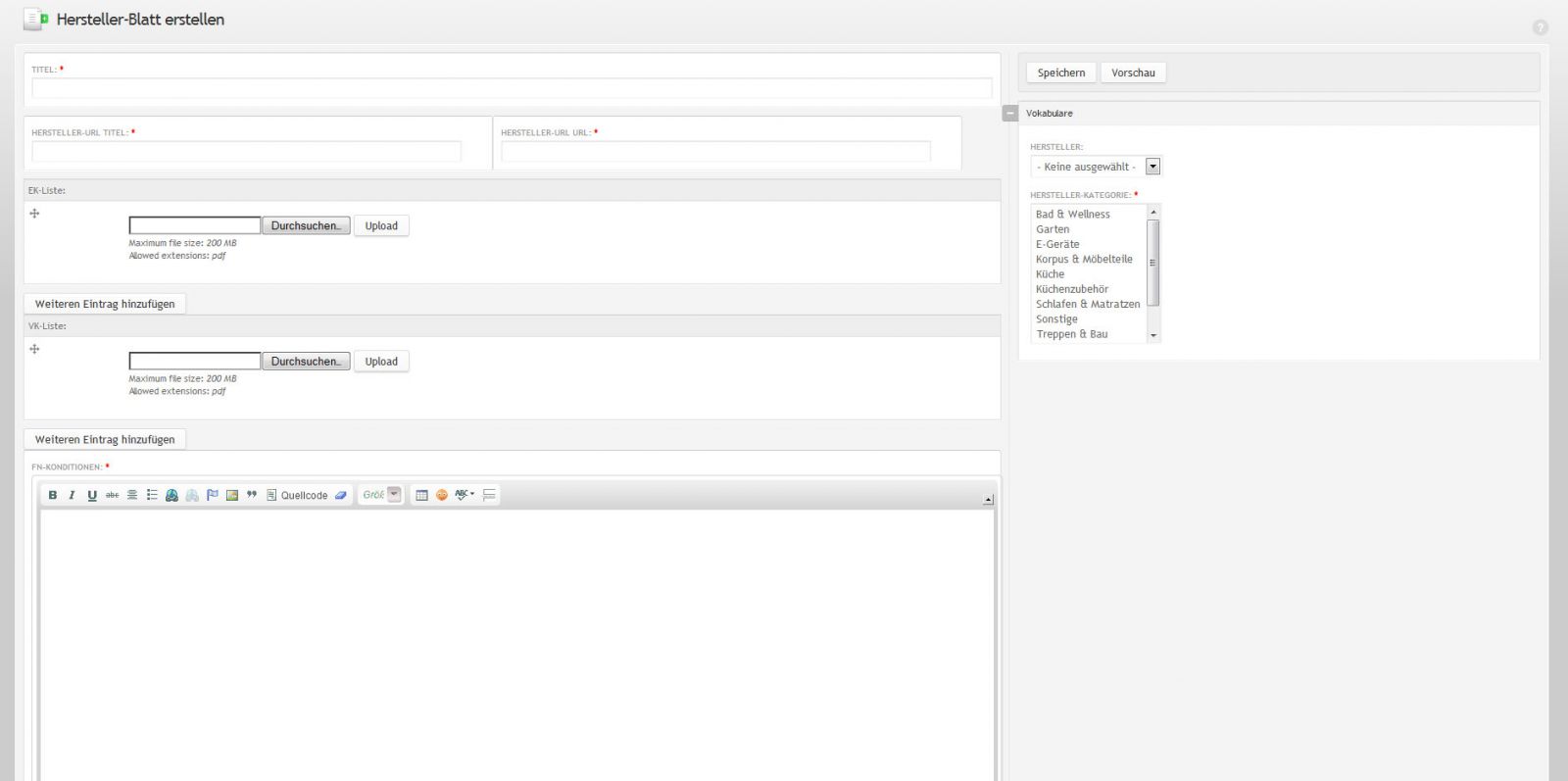Insert a block quote
Screen dimensions: 1568x781
[x=252, y=496]
